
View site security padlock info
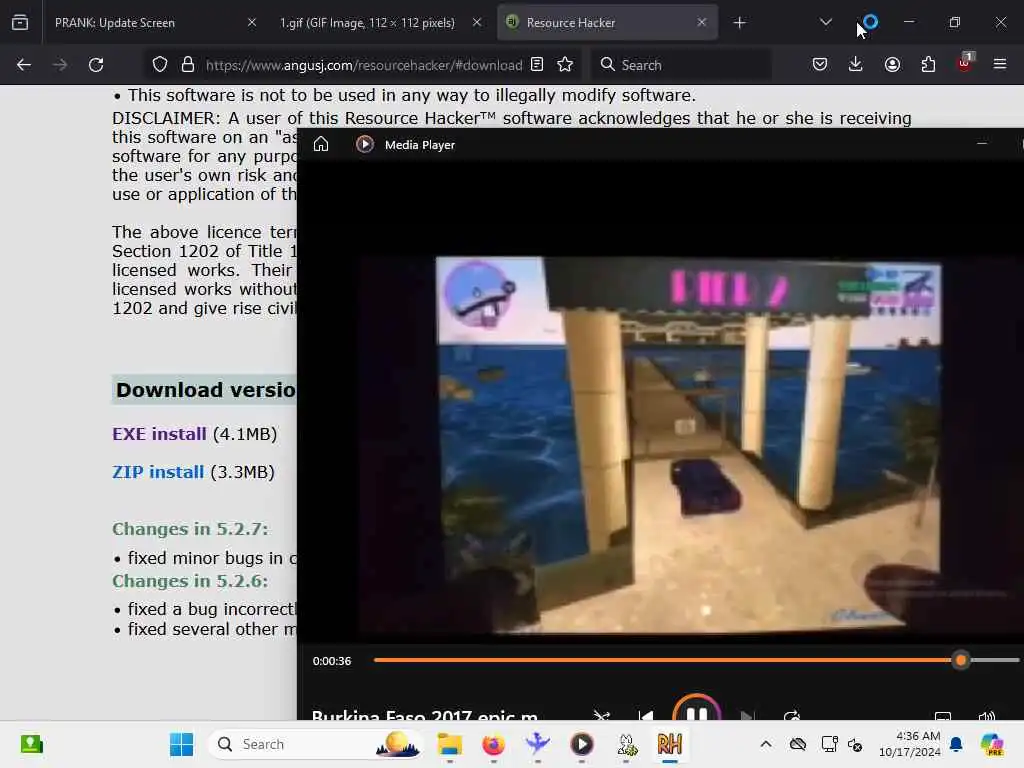click(x=188, y=65)
